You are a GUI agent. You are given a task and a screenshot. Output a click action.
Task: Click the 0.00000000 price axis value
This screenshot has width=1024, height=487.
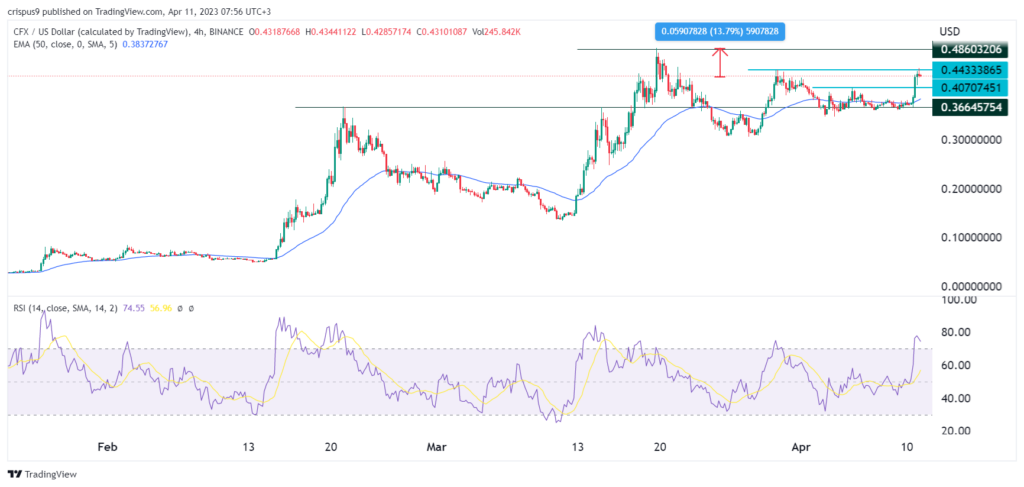(x=970, y=286)
